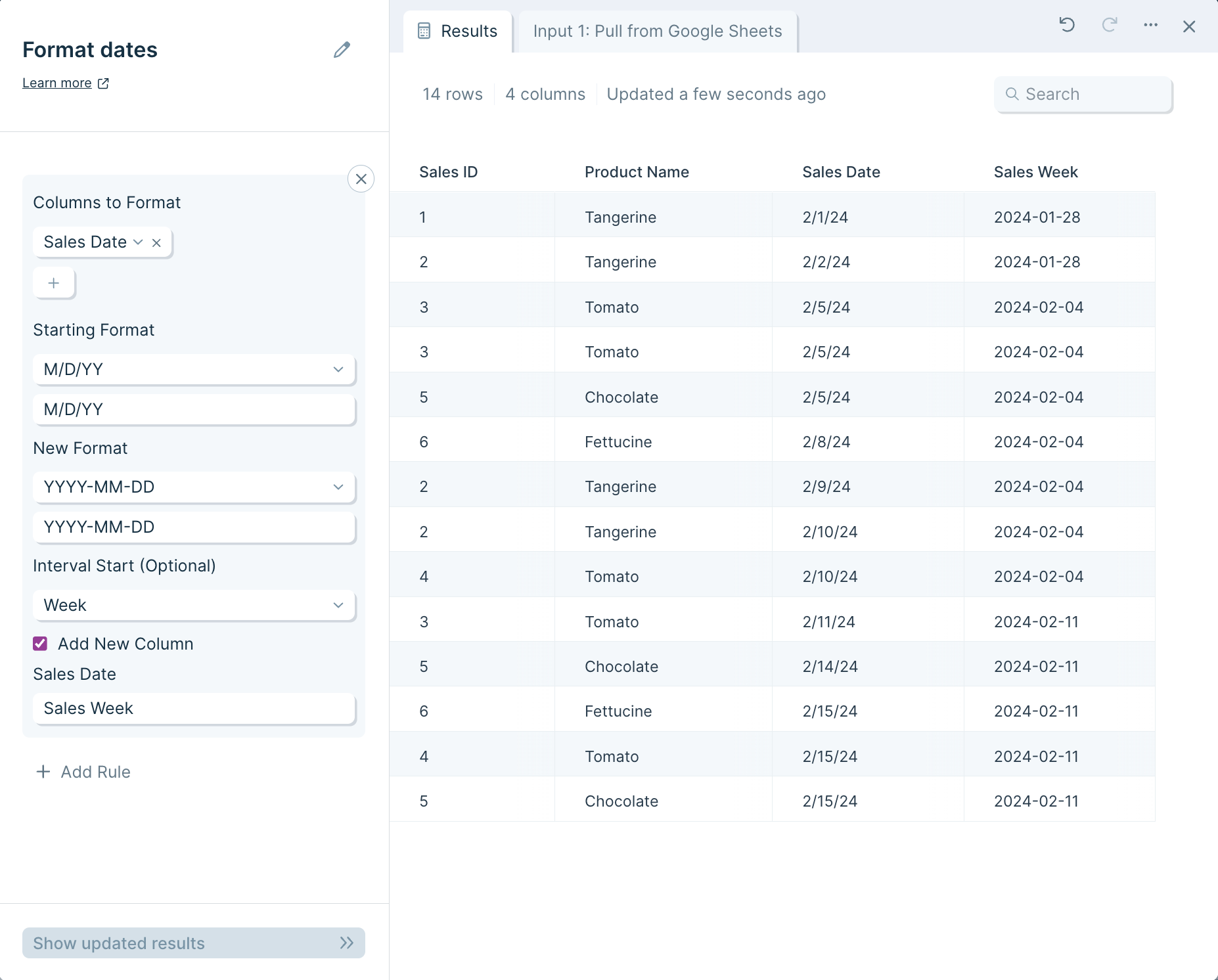Add another column with plus button
Viewport: 1218px width, 980px height.
click(54, 283)
